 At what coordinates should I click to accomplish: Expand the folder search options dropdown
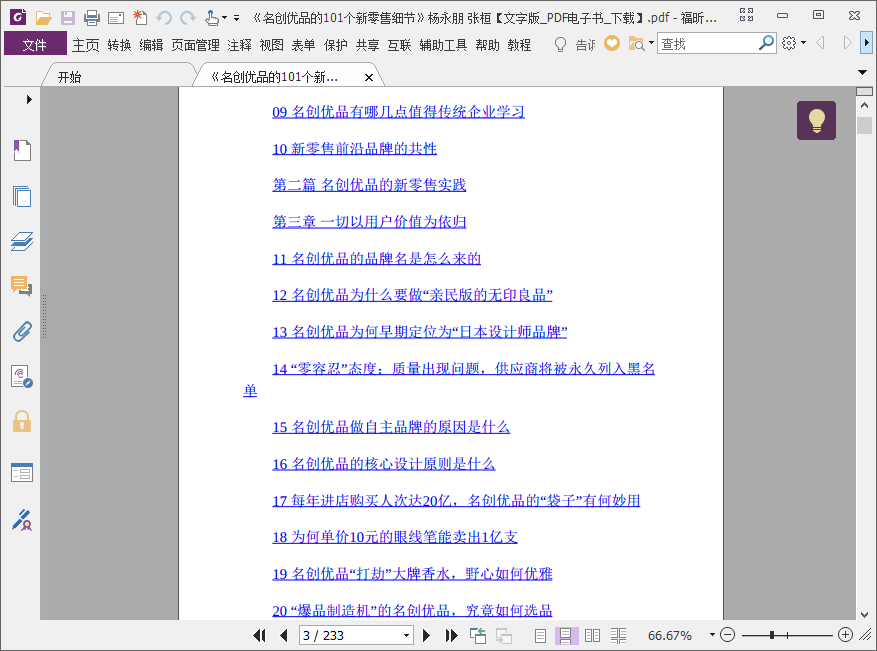tap(651, 43)
